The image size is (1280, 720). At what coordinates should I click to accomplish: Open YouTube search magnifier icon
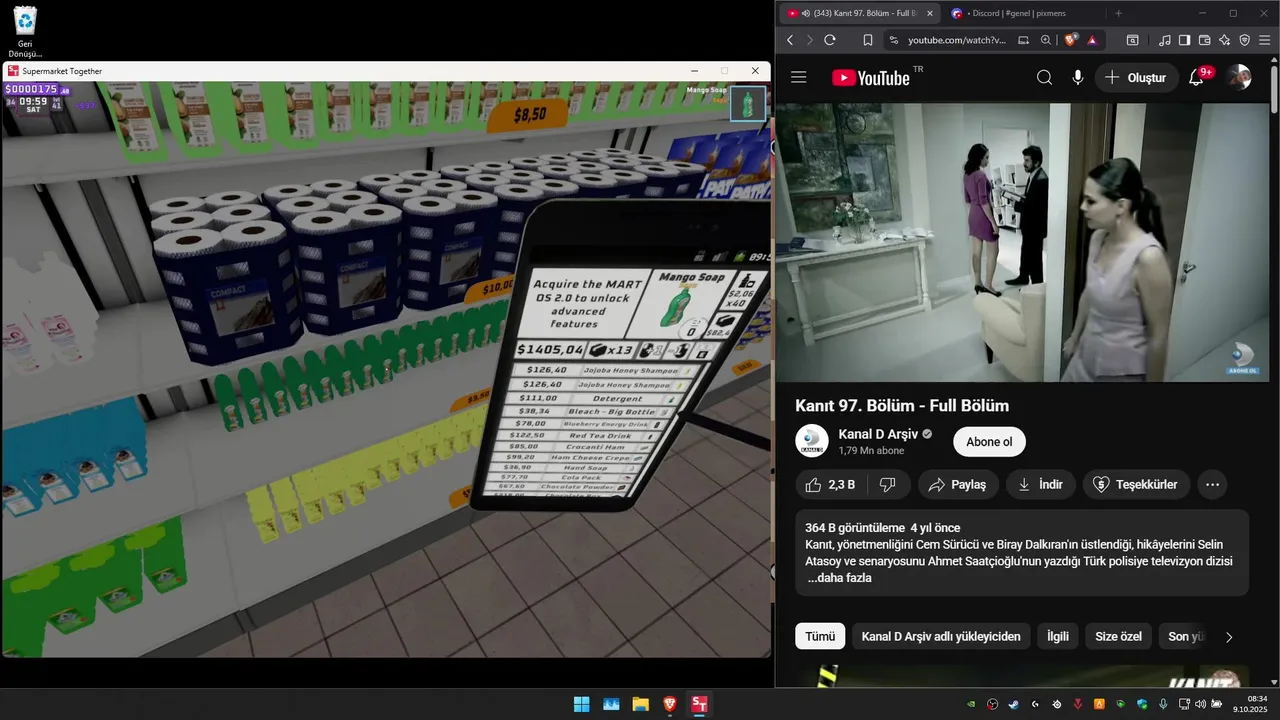pyautogui.click(x=1044, y=78)
